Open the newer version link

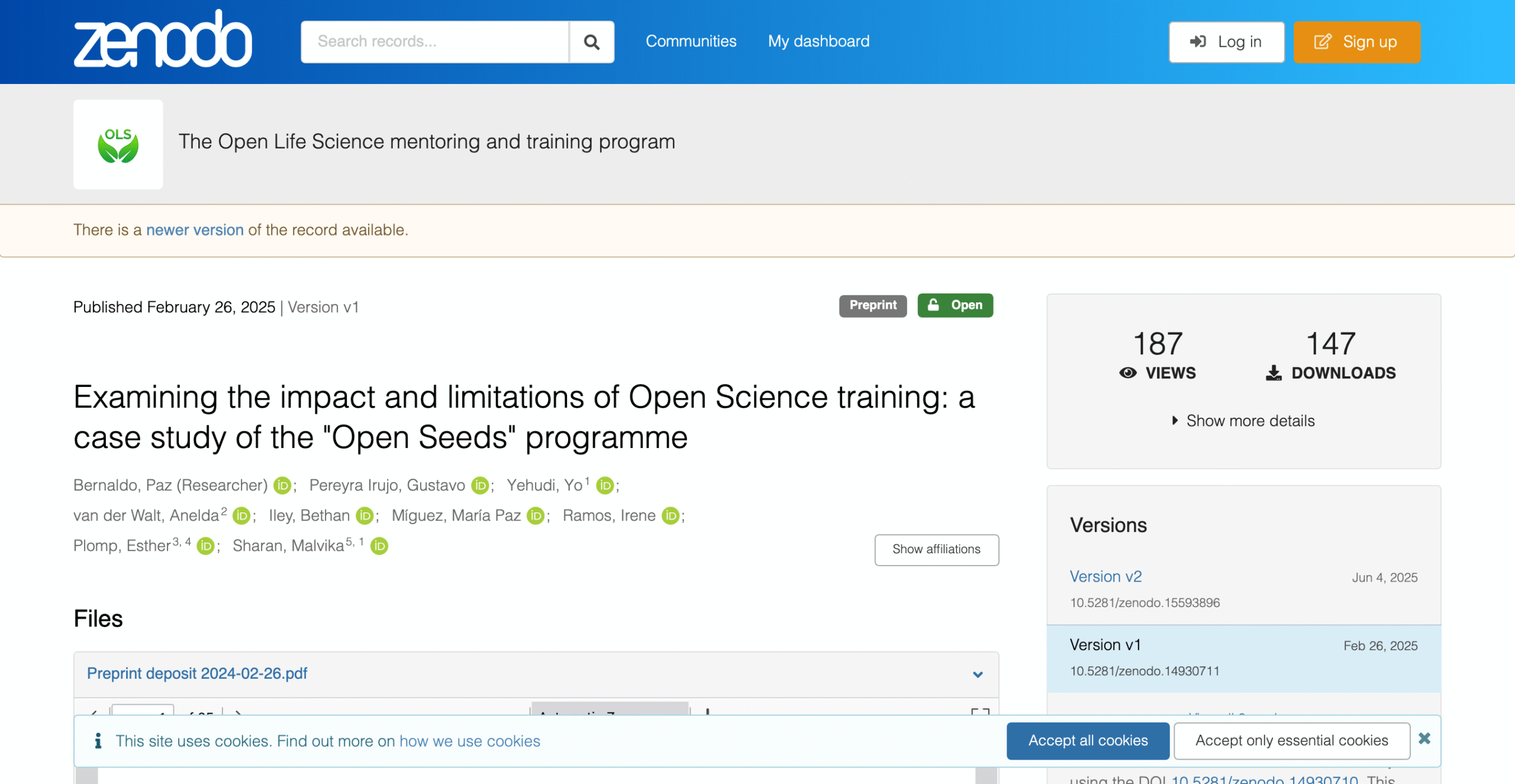pyautogui.click(x=195, y=230)
